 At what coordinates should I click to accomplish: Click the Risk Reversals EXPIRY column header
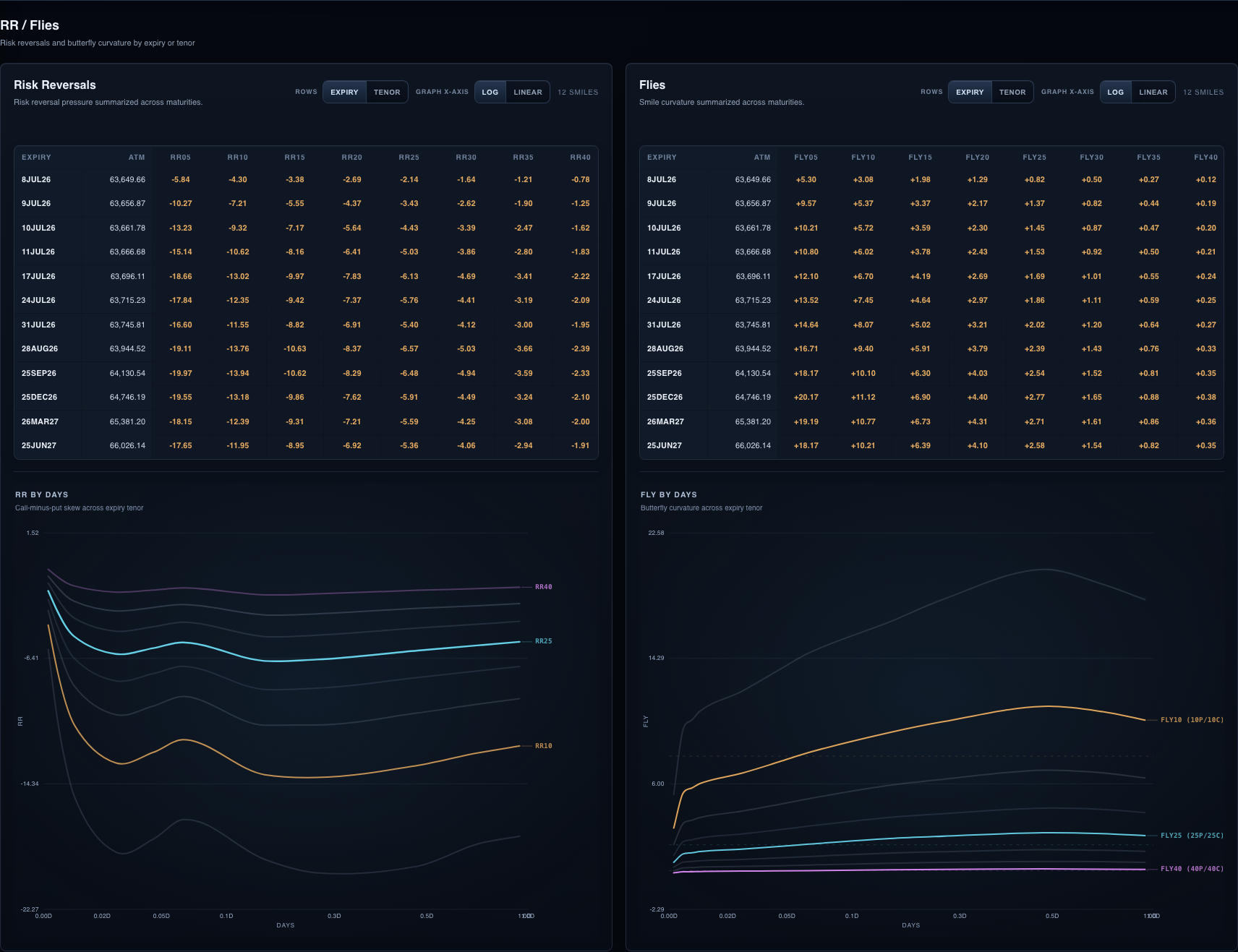coord(36,157)
